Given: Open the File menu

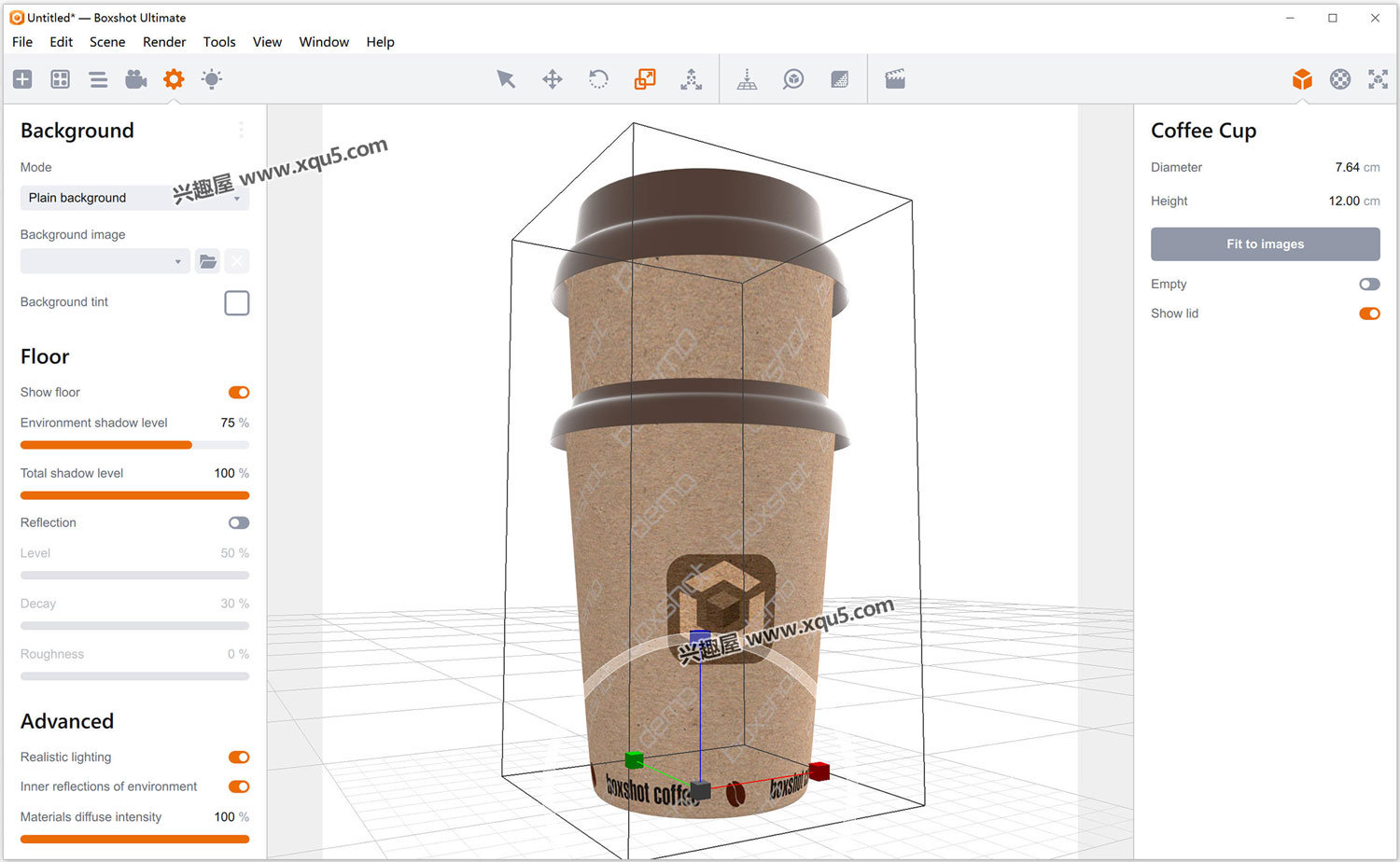Looking at the screenshot, I should (x=22, y=42).
